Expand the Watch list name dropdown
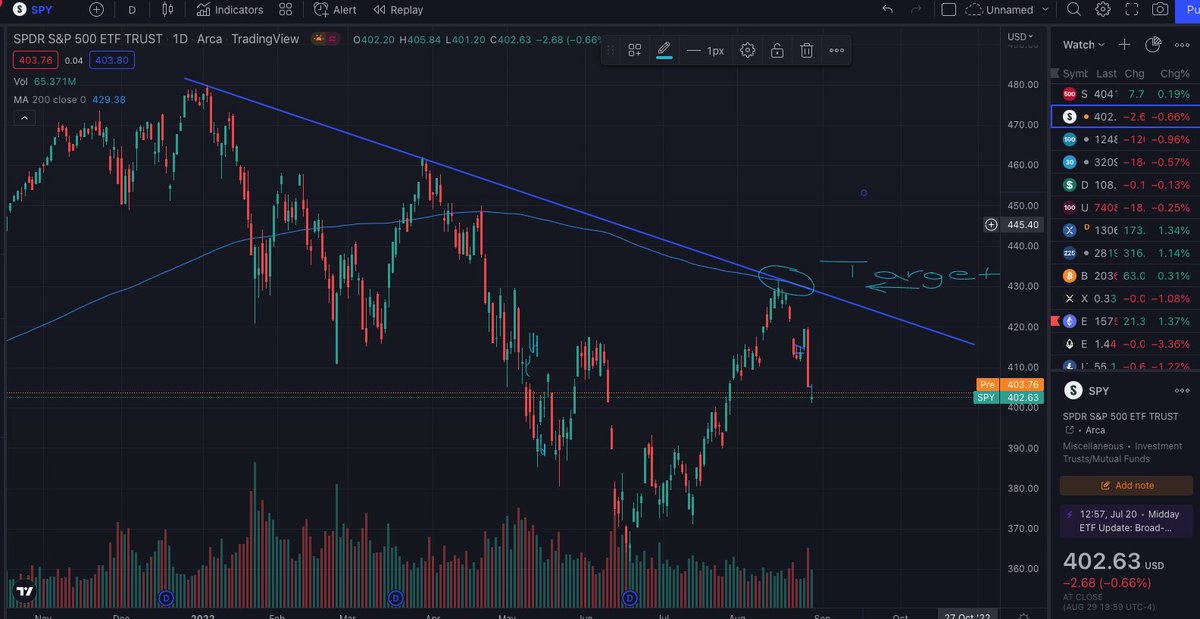1200x619 pixels. 1084,44
